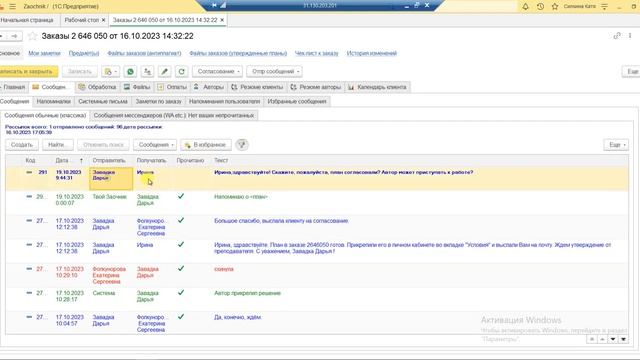
Task: Open Мои заметки link
Action: pos(44,53)
